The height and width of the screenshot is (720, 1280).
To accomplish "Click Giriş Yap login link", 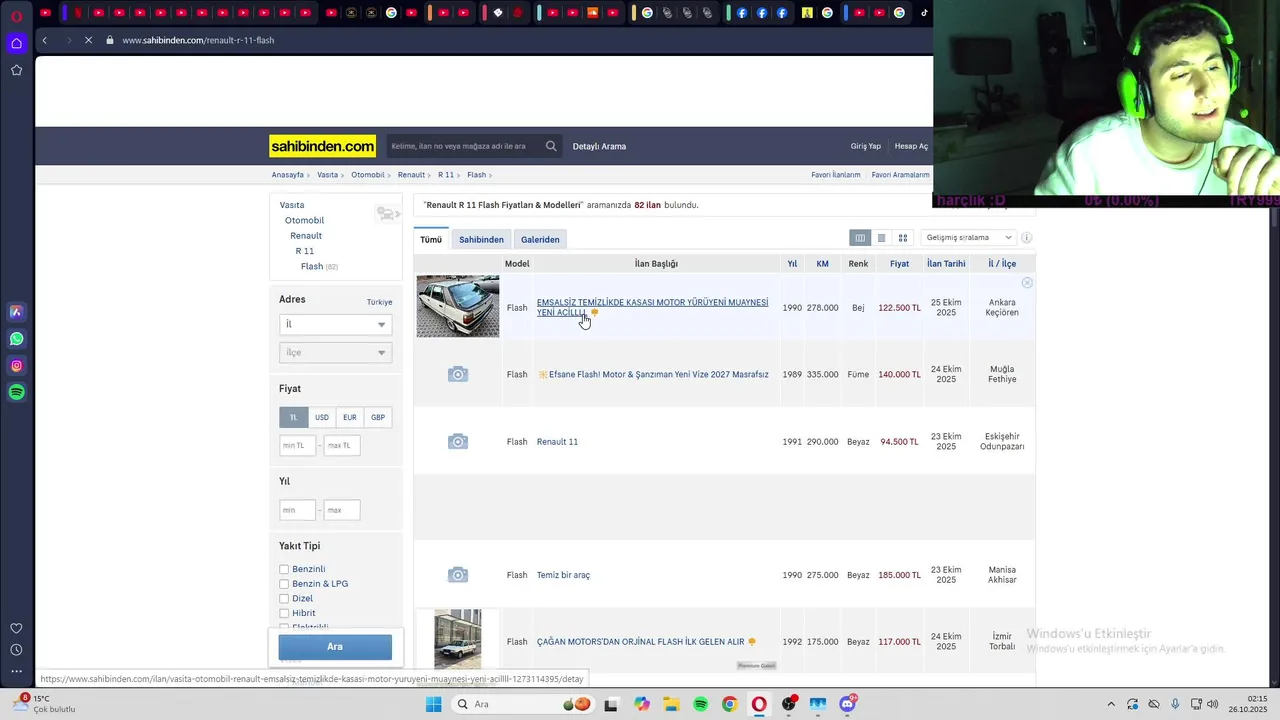I will click(x=866, y=146).
